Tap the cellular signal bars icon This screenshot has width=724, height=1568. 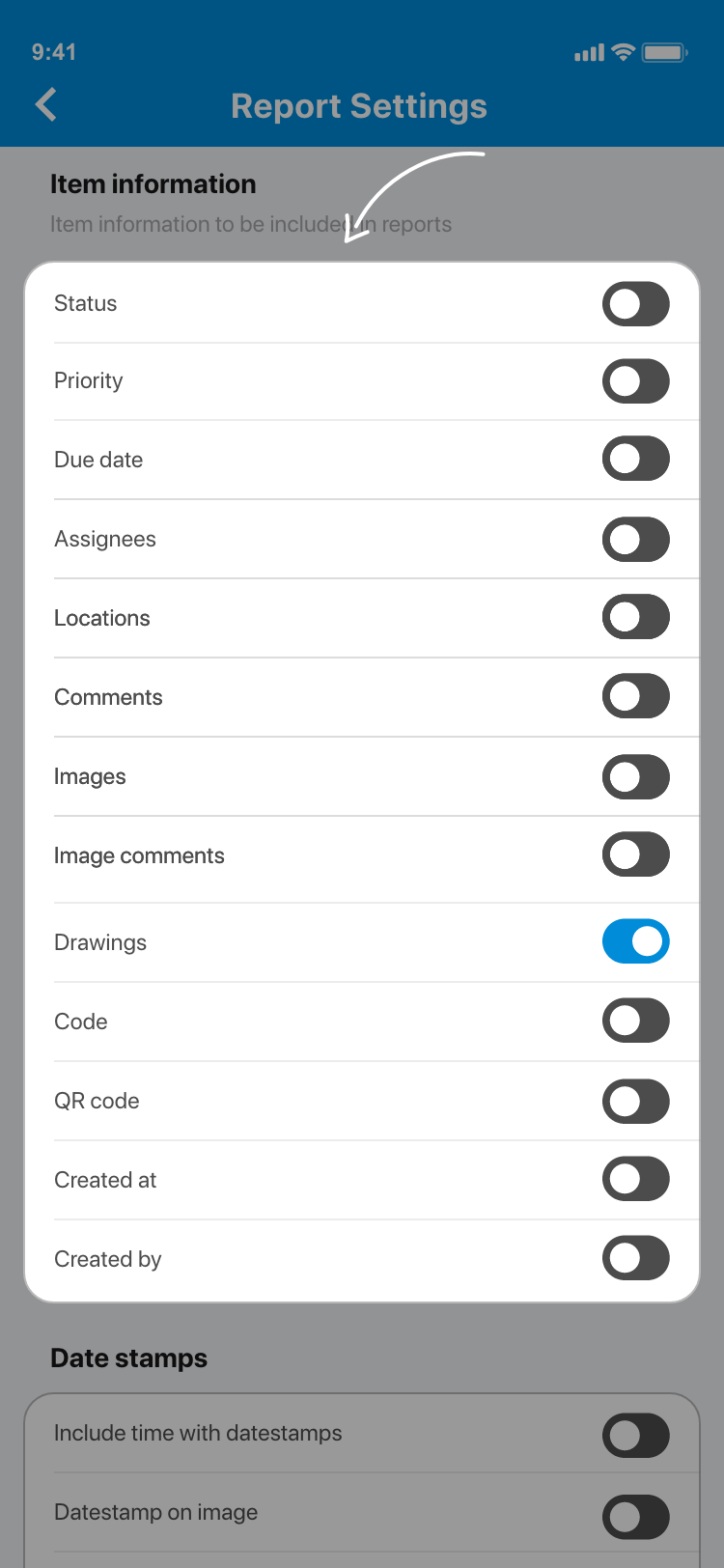pos(589,53)
